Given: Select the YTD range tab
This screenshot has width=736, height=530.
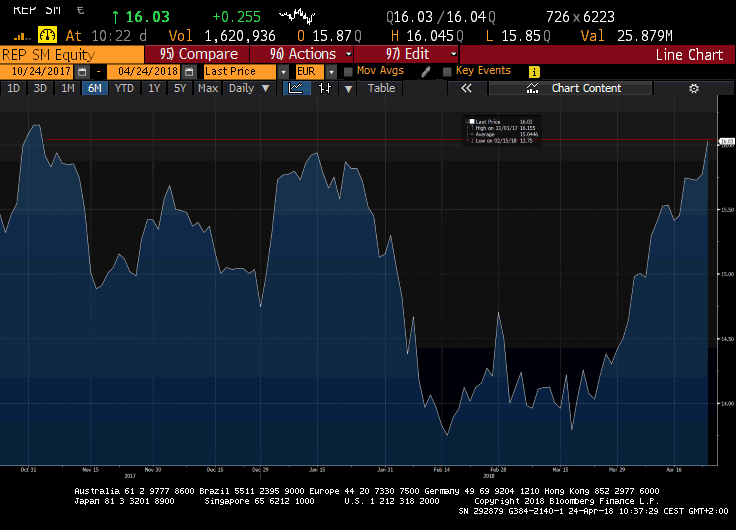Looking at the screenshot, I should tap(124, 88).
